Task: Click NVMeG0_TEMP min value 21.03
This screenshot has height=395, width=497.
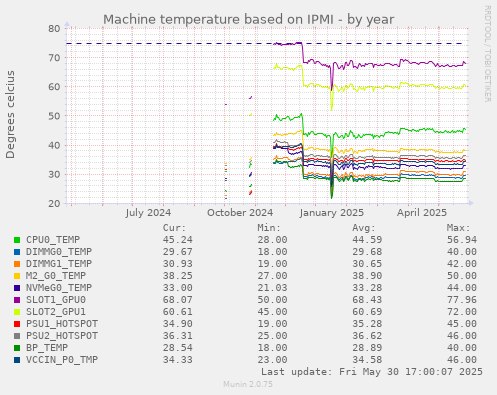Action: (272, 288)
